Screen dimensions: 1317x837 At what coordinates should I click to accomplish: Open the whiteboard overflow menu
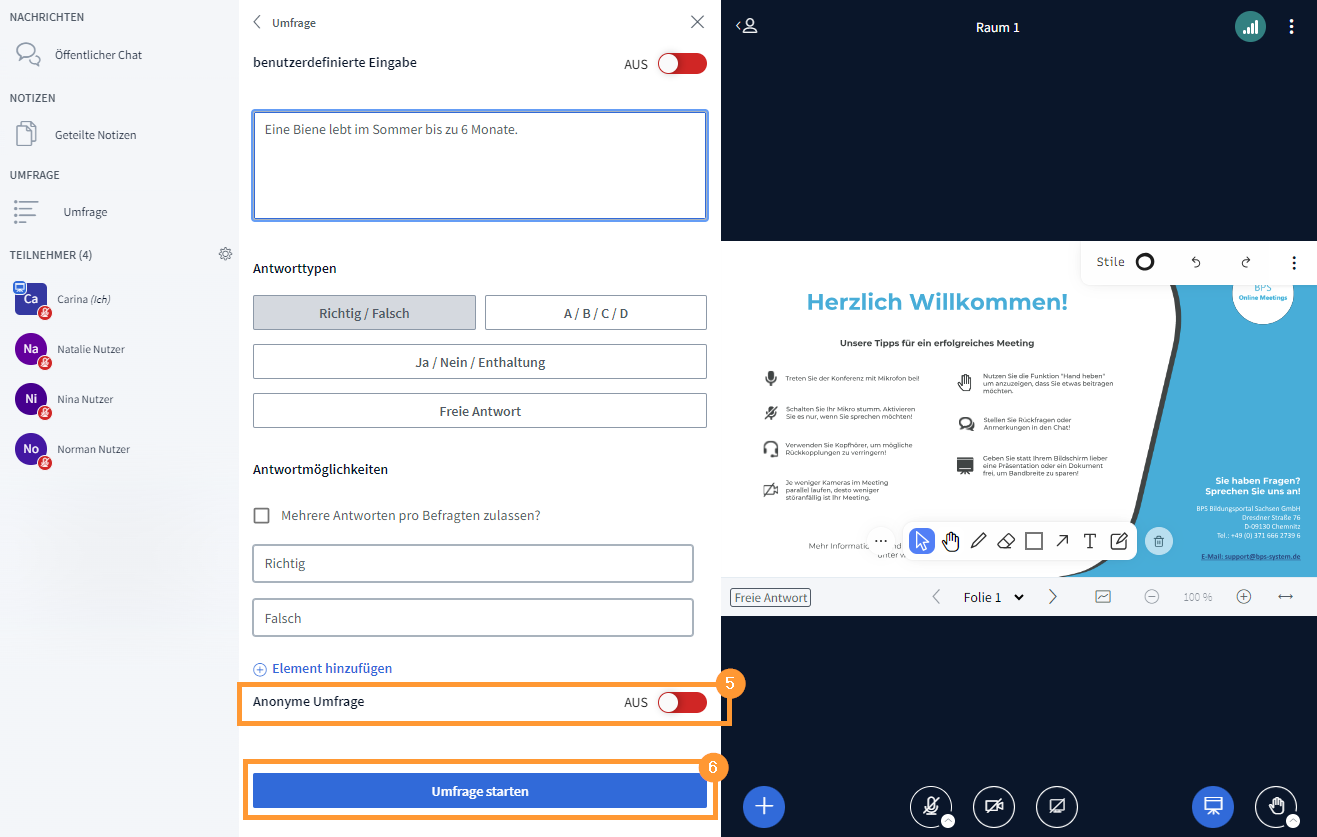tap(1294, 262)
